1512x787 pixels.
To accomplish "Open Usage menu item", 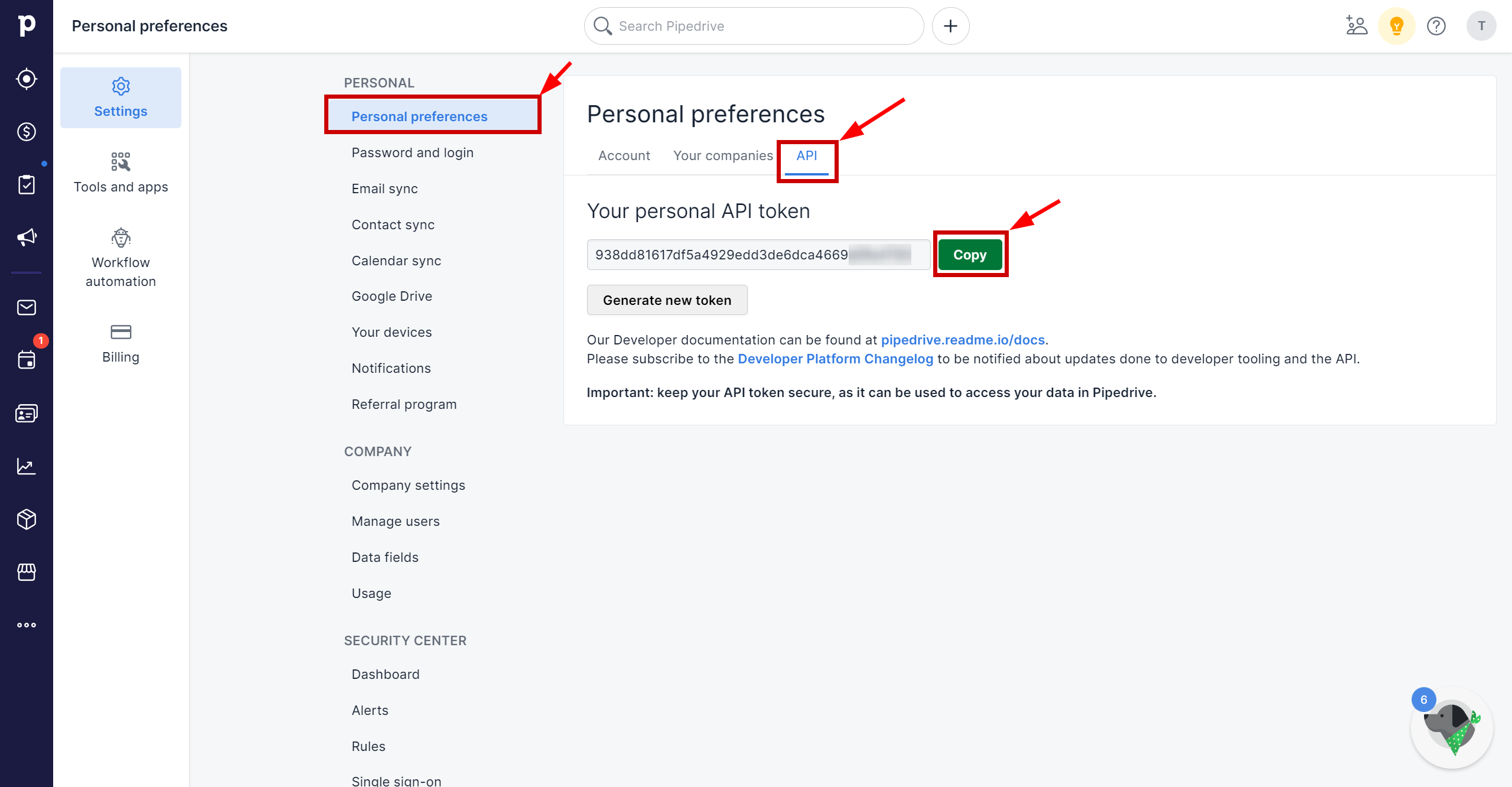I will (372, 593).
